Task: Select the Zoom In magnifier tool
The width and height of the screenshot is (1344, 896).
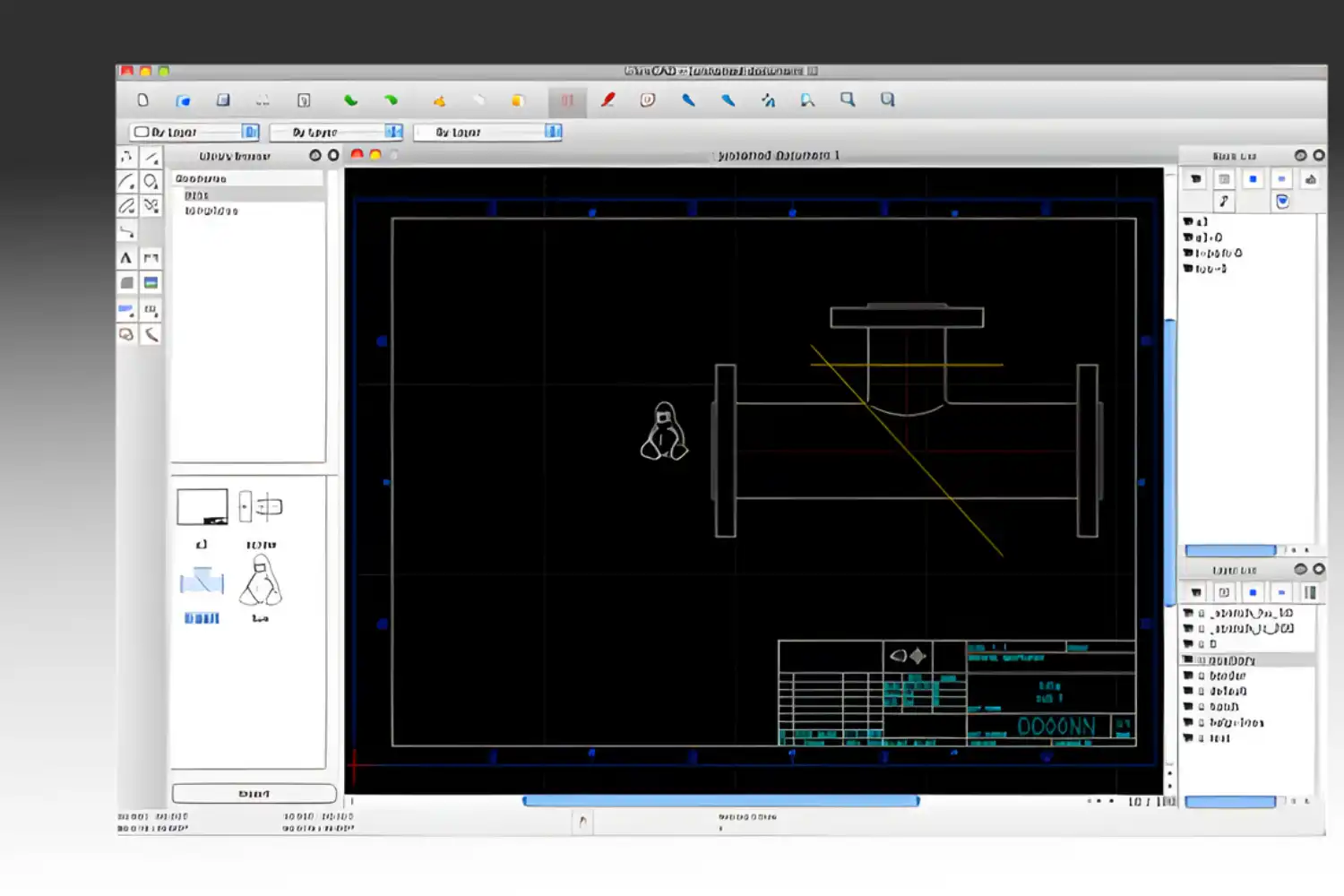Action: coord(848,99)
